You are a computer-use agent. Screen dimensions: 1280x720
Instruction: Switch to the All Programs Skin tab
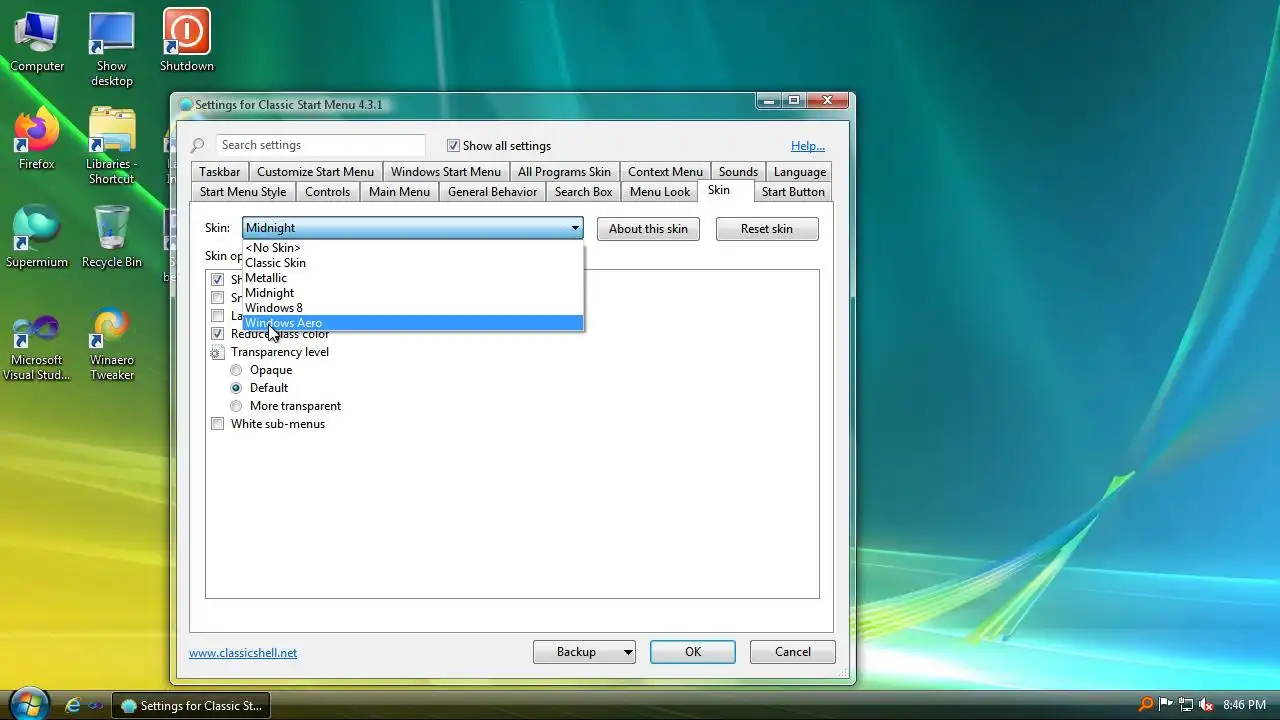click(564, 172)
